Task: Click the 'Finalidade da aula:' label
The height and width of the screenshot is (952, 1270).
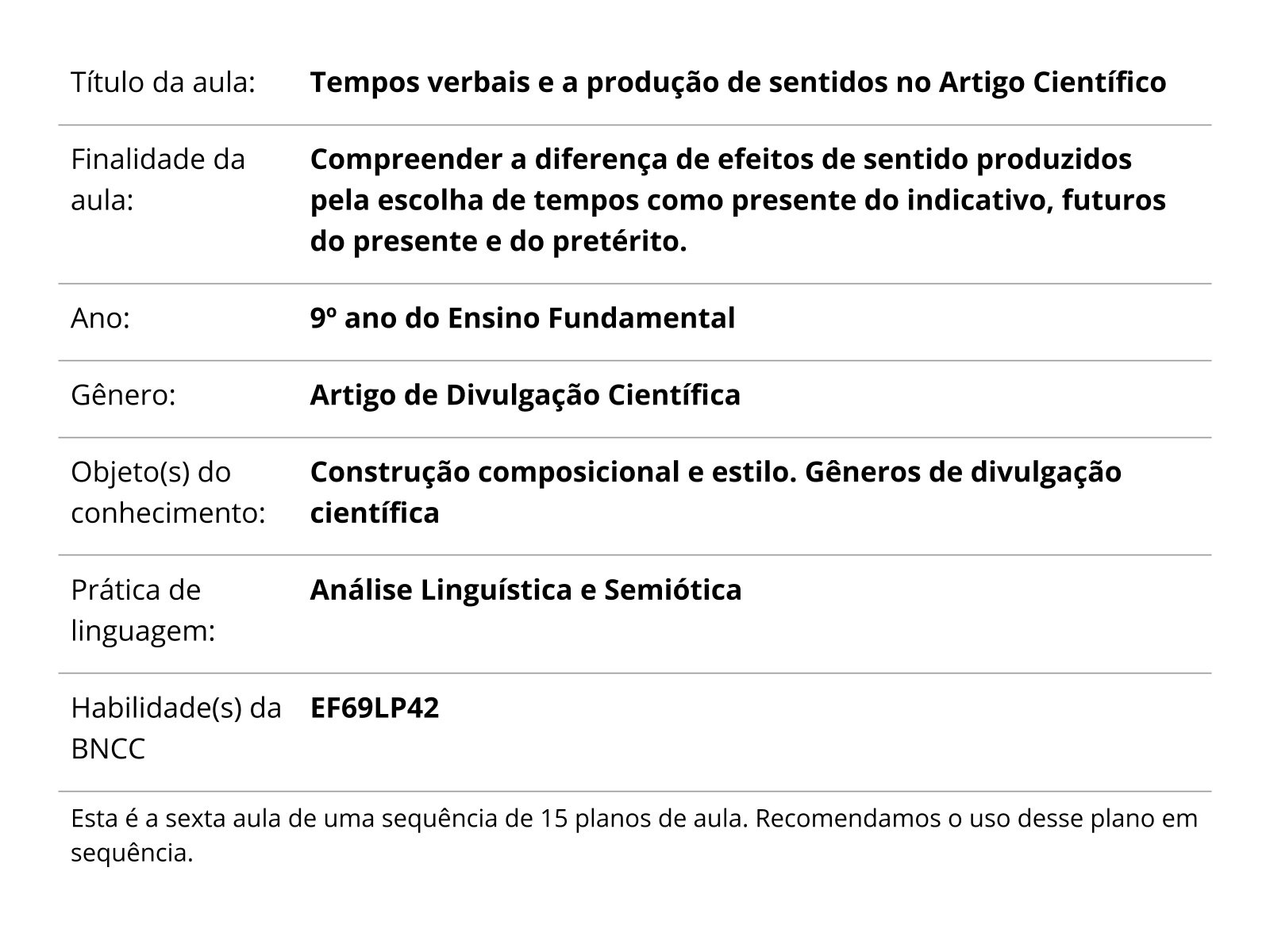Action: [158, 179]
